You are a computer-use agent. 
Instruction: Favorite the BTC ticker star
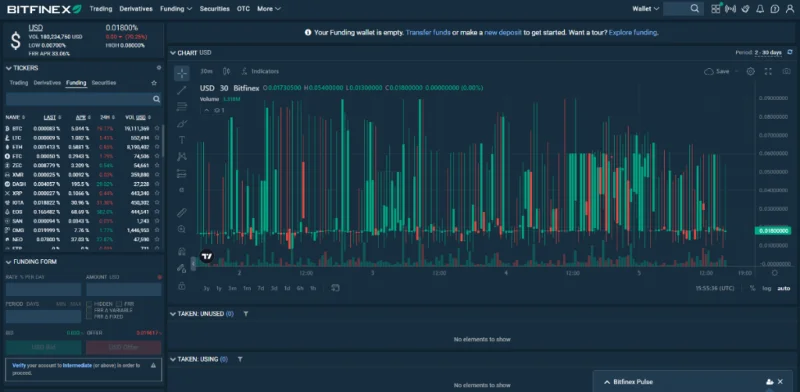(x=157, y=129)
